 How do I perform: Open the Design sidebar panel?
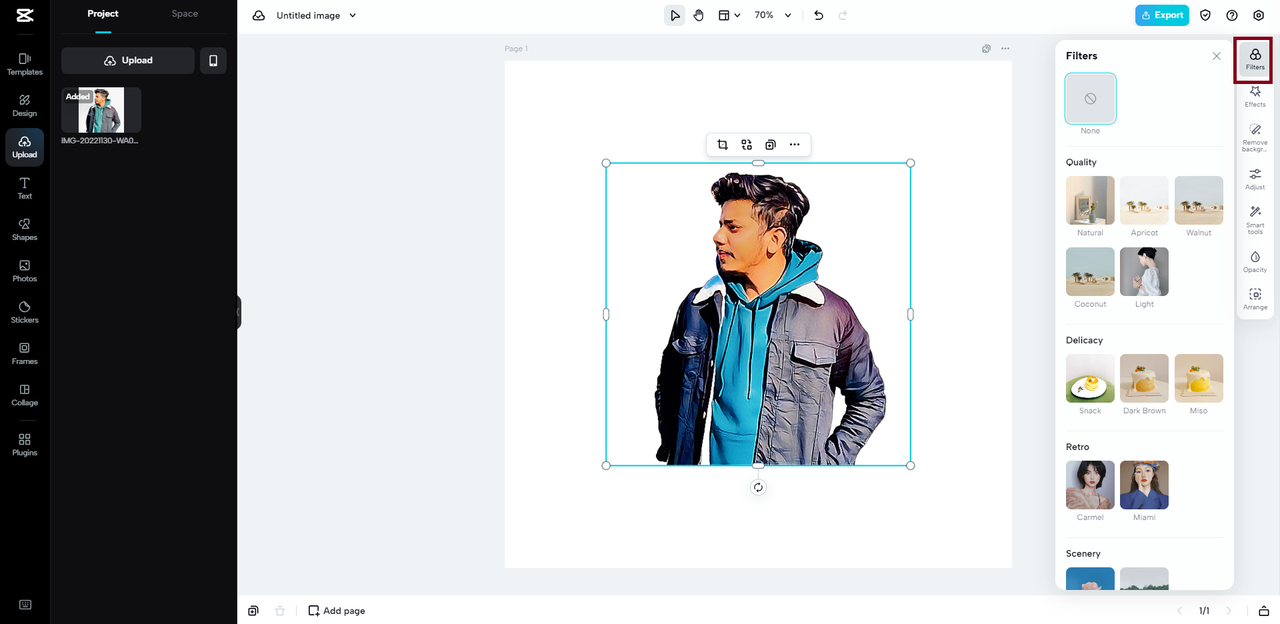(25, 105)
